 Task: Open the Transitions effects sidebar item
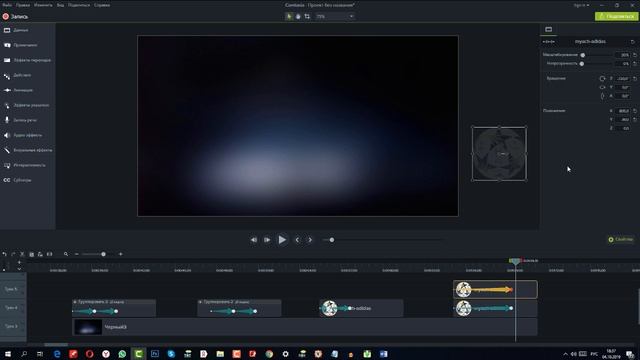(x=27, y=60)
